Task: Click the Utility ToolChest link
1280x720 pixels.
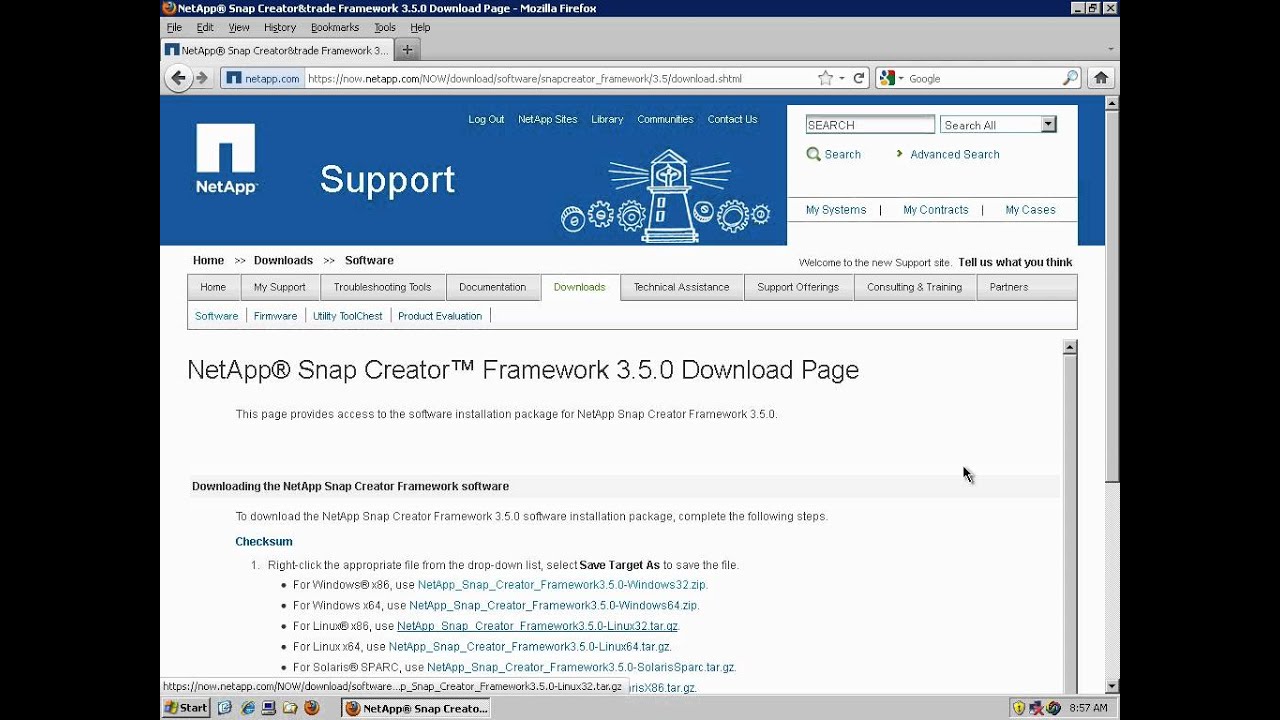Action: pos(347,316)
